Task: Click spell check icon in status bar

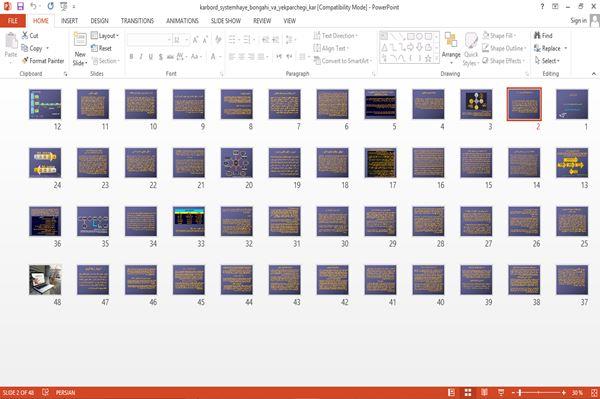Action: (x=46, y=392)
